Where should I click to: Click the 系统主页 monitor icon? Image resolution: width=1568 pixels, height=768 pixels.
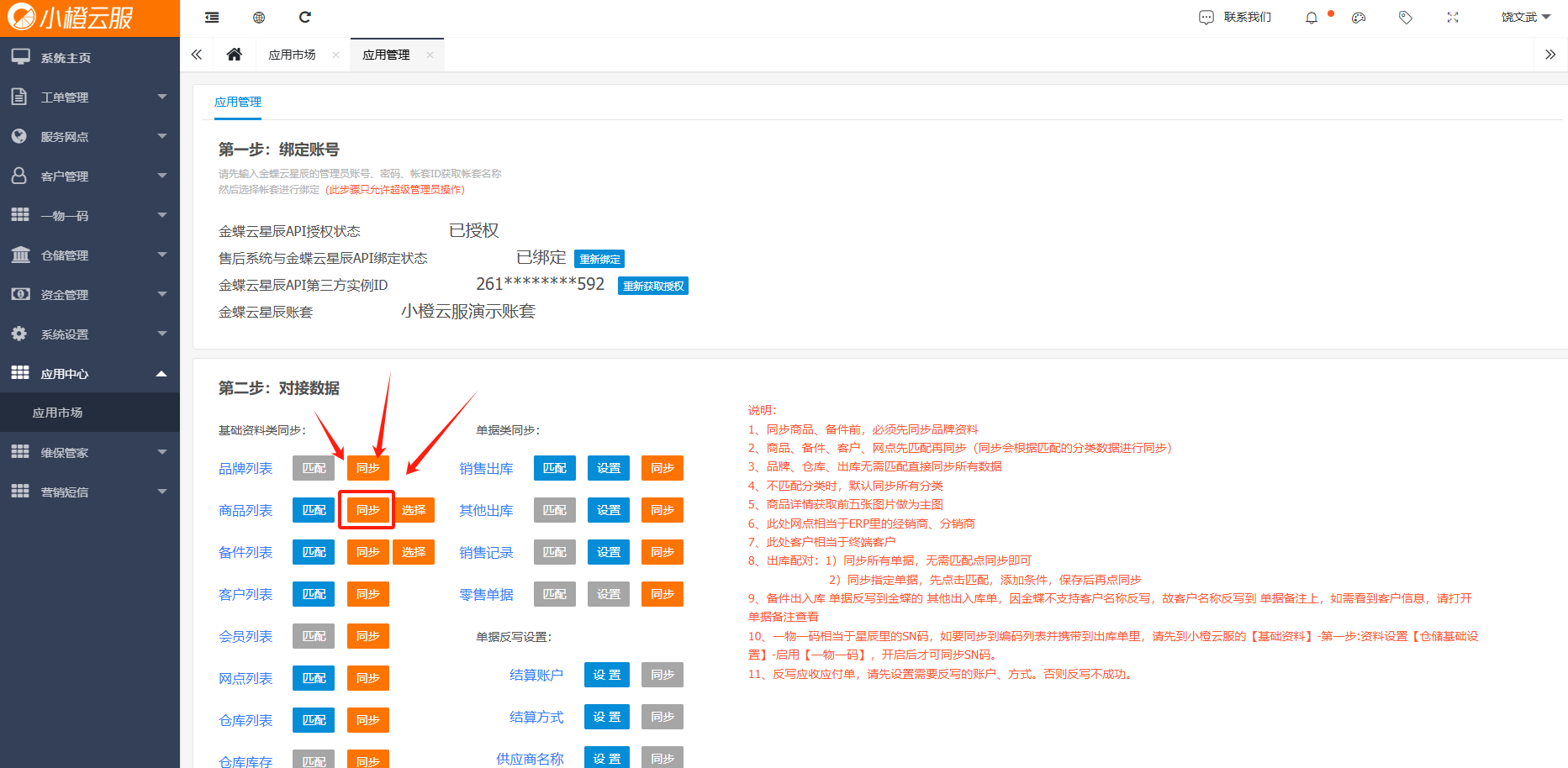coord(20,57)
